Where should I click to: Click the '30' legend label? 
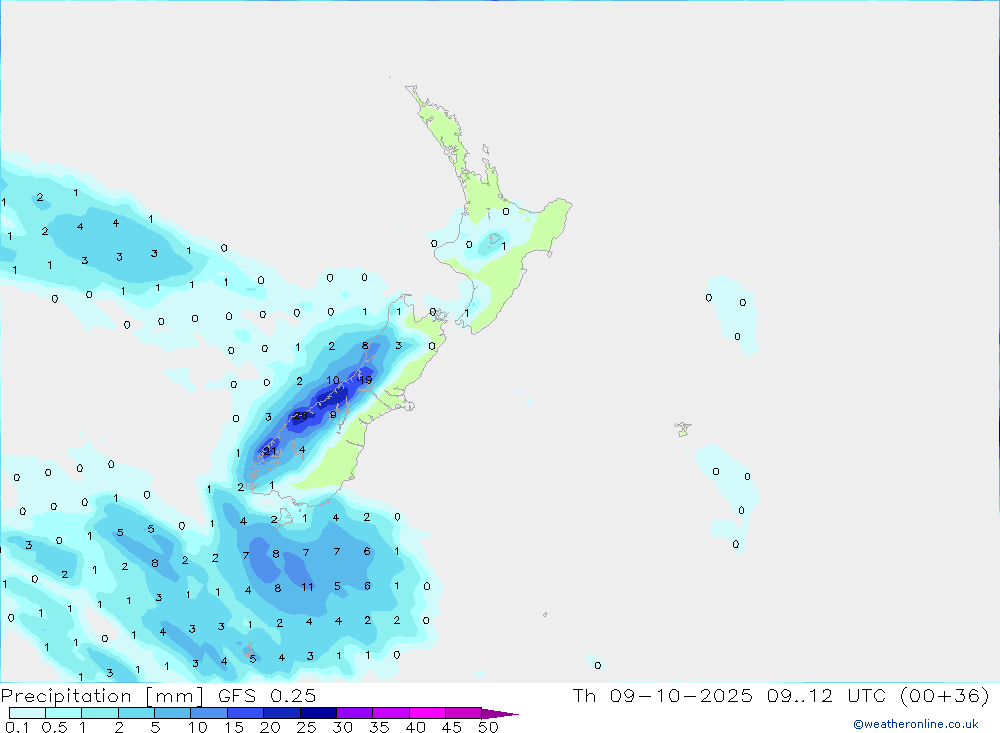click(x=342, y=727)
